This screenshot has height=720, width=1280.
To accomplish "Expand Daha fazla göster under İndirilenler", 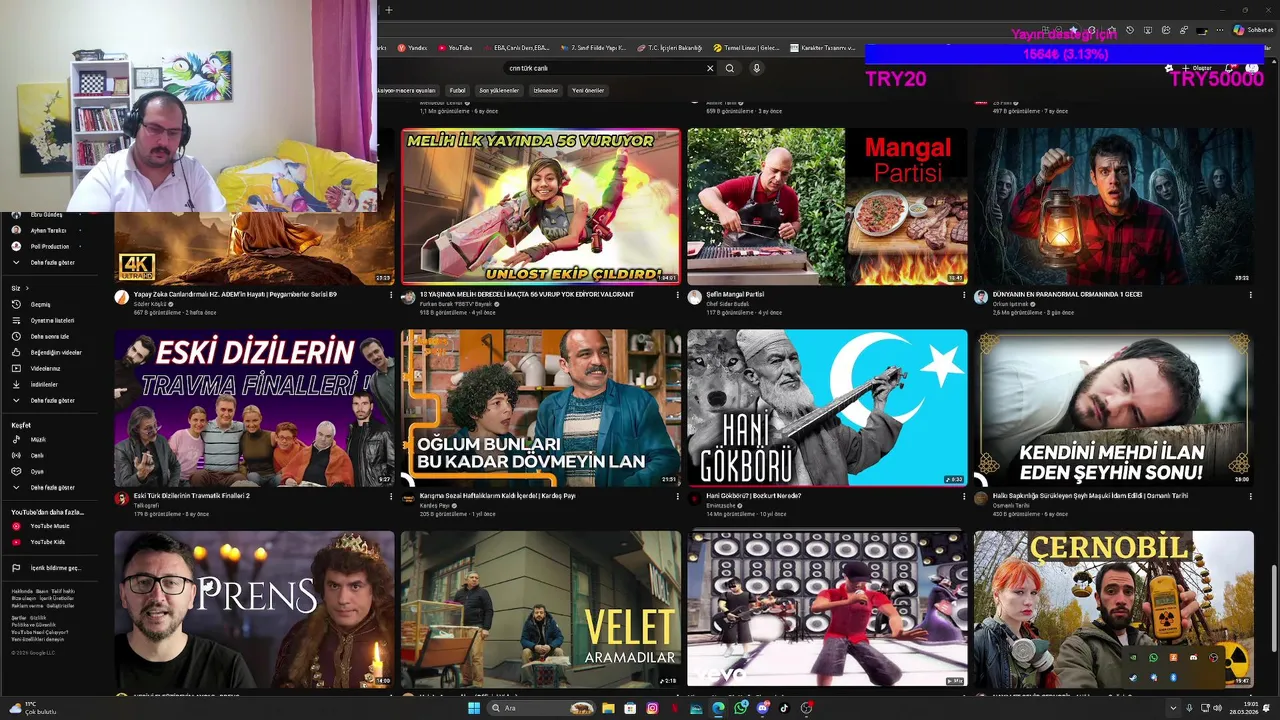I will (52, 400).
